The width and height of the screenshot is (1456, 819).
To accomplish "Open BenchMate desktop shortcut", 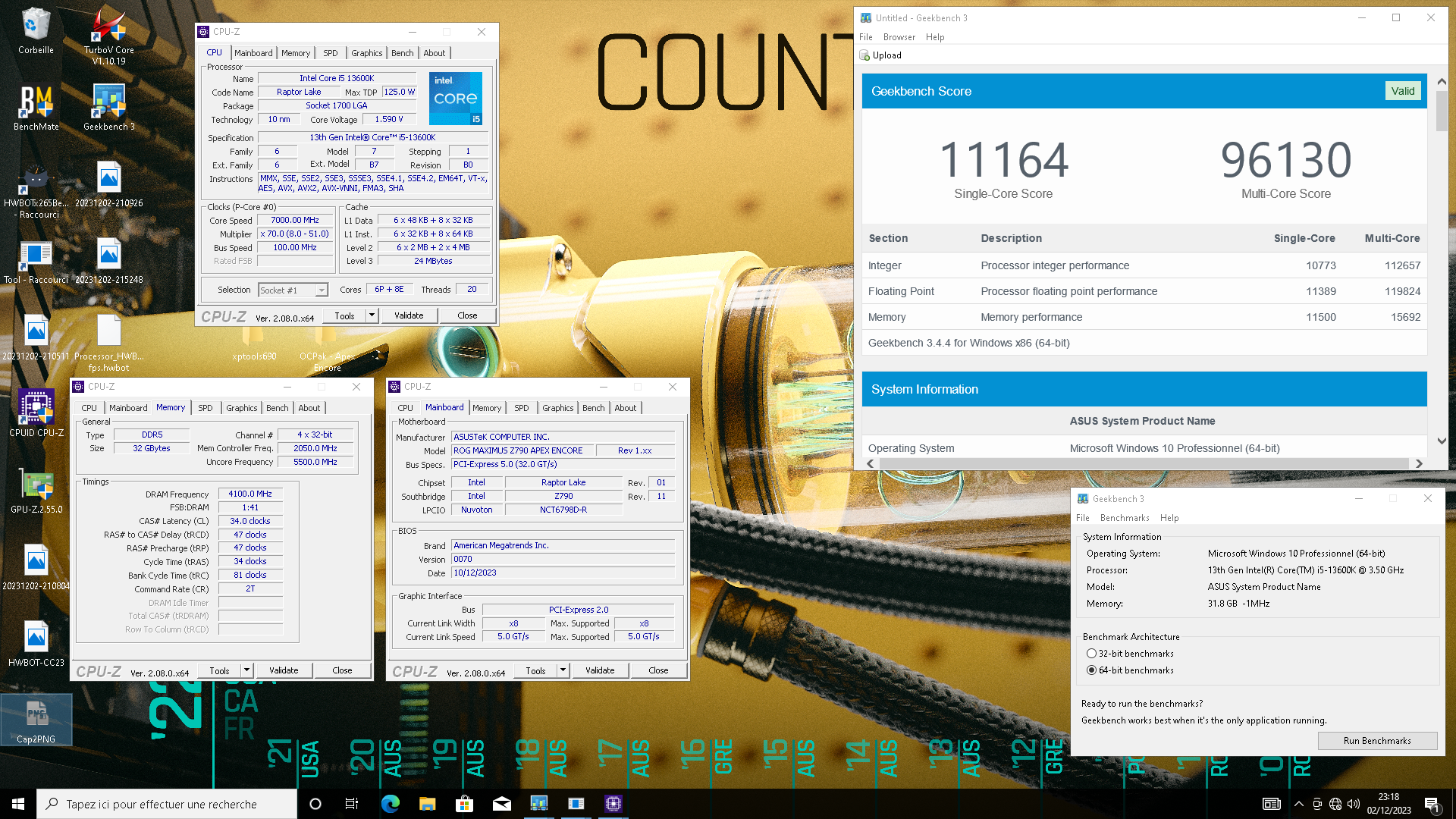I will click(36, 107).
